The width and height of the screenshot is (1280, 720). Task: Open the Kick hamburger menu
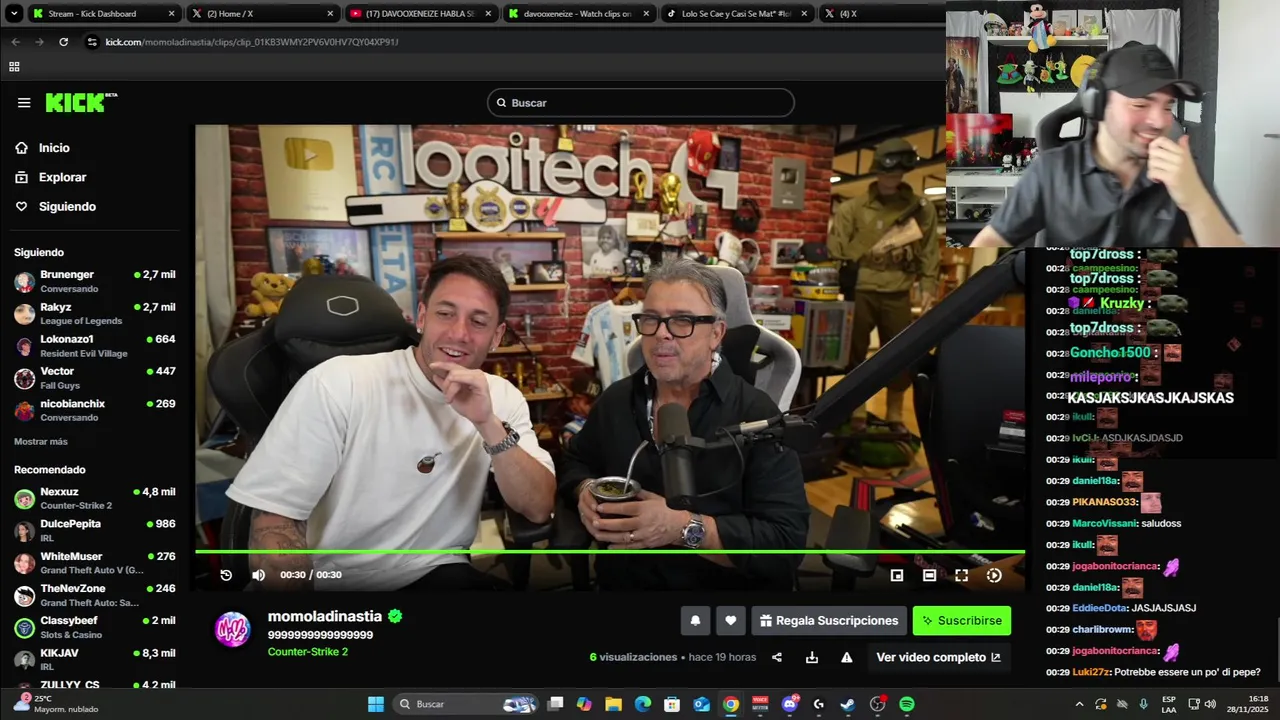[24, 103]
